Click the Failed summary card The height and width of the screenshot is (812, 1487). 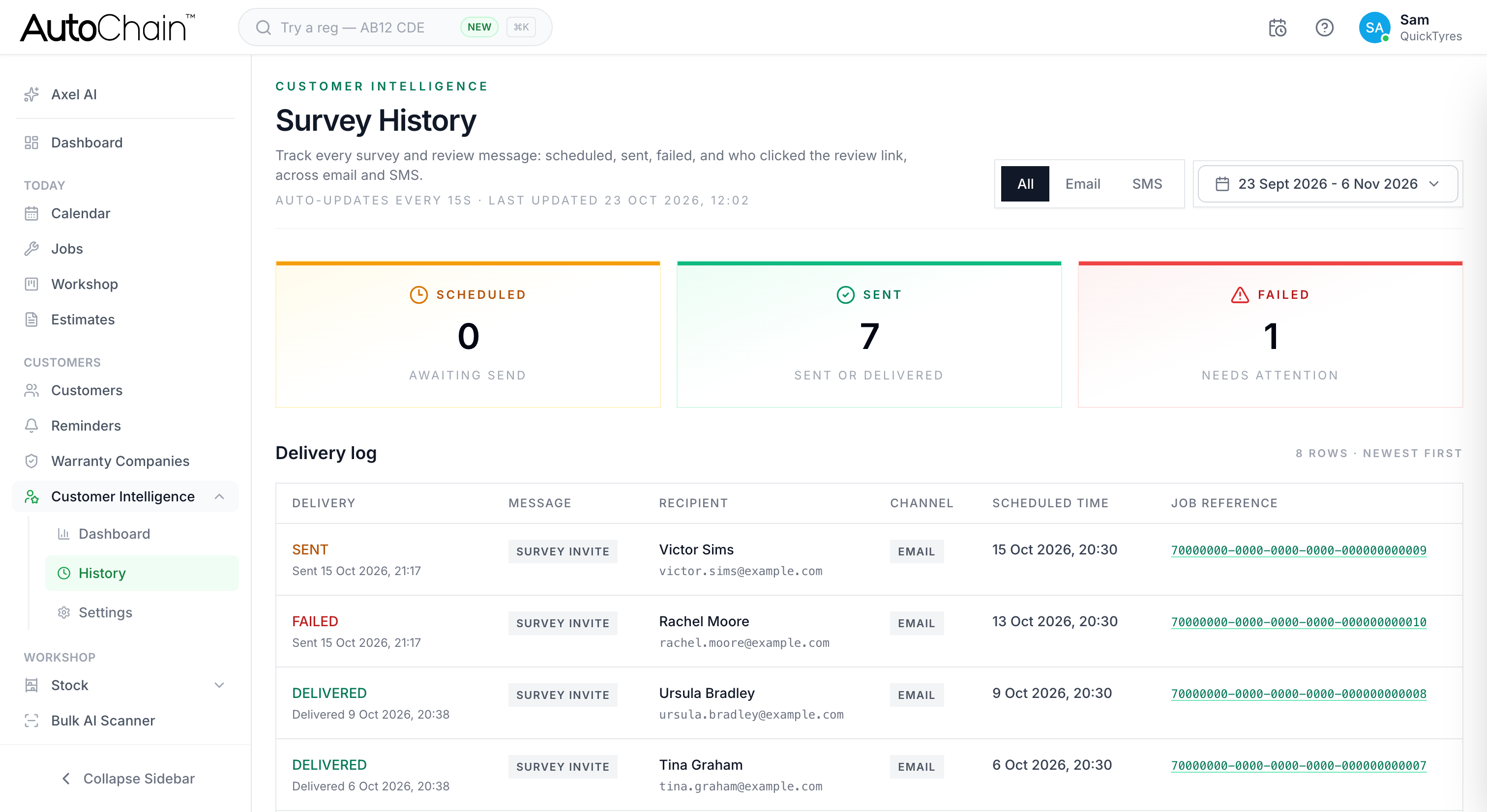coord(1270,335)
